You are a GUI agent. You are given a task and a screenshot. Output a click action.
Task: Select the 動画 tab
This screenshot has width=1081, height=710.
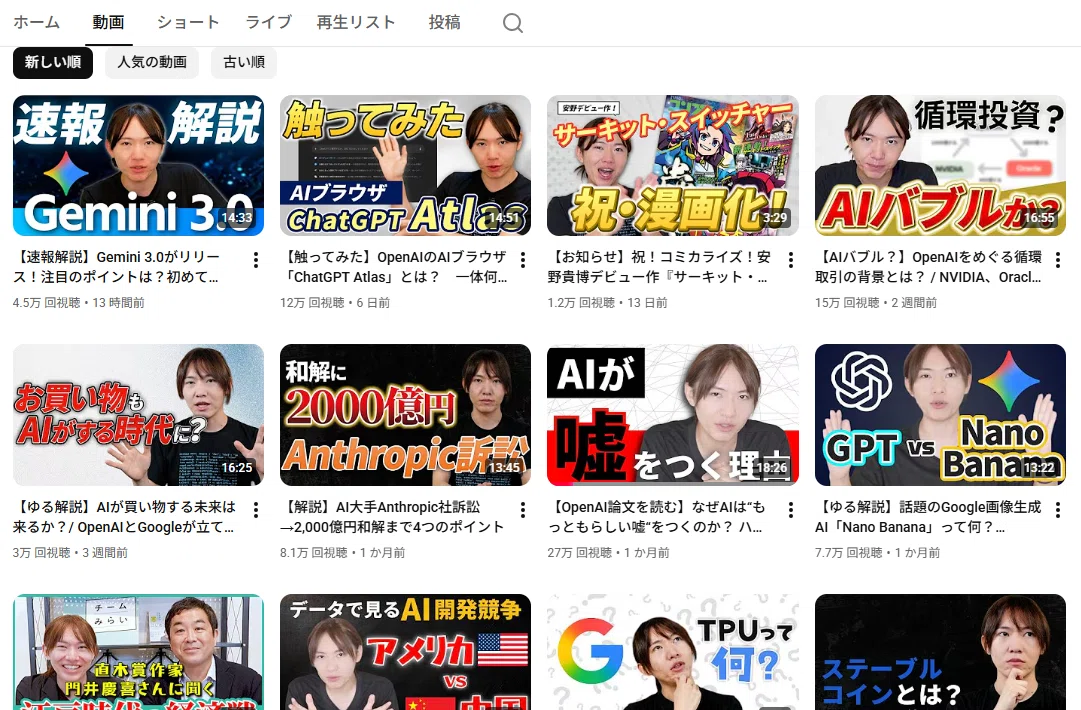[109, 22]
